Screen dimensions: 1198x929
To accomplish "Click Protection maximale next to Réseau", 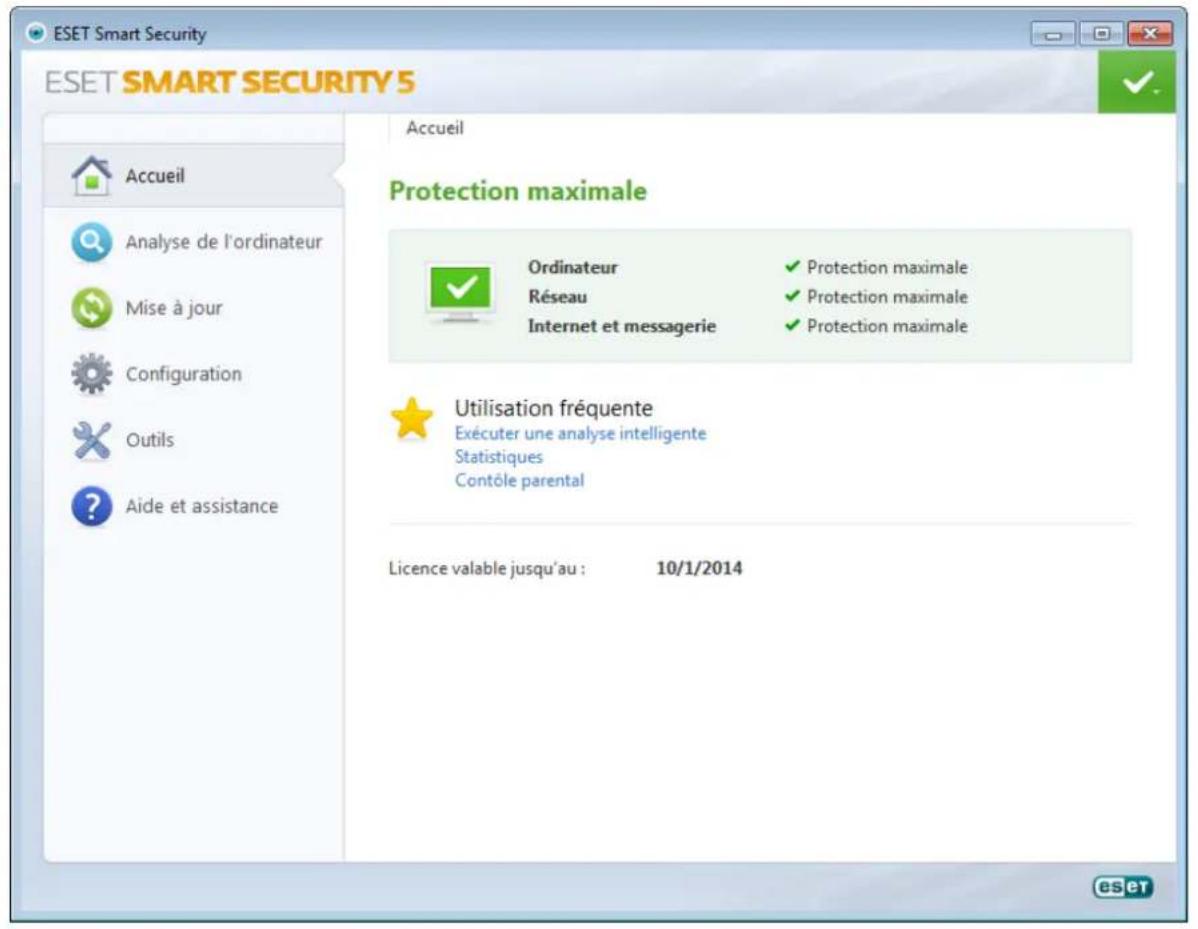I will click(887, 296).
